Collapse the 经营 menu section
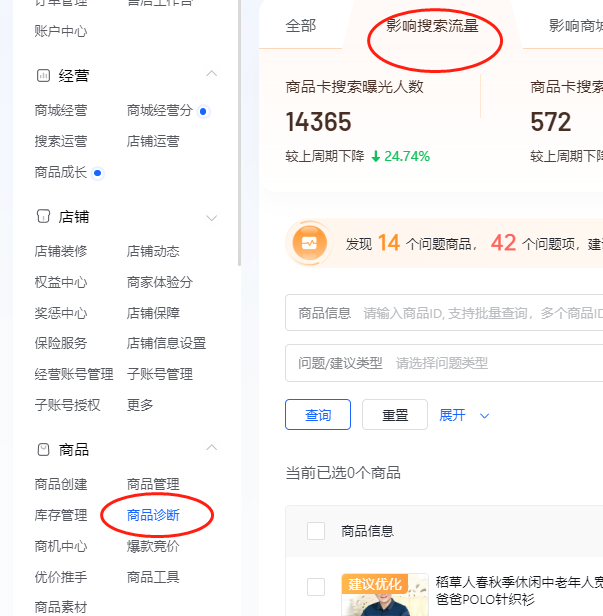Image resolution: width=603 pixels, height=616 pixels. (x=211, y=75)
